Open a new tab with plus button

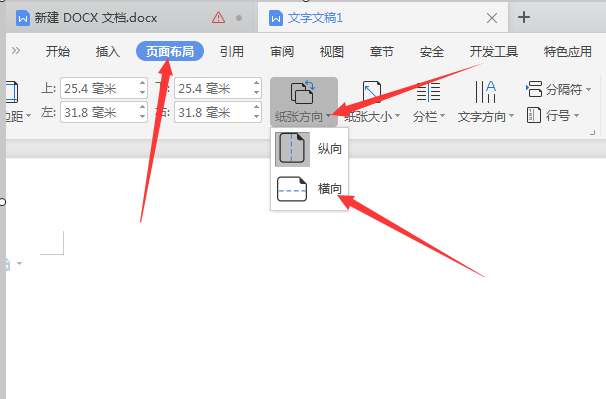point(524,17)
